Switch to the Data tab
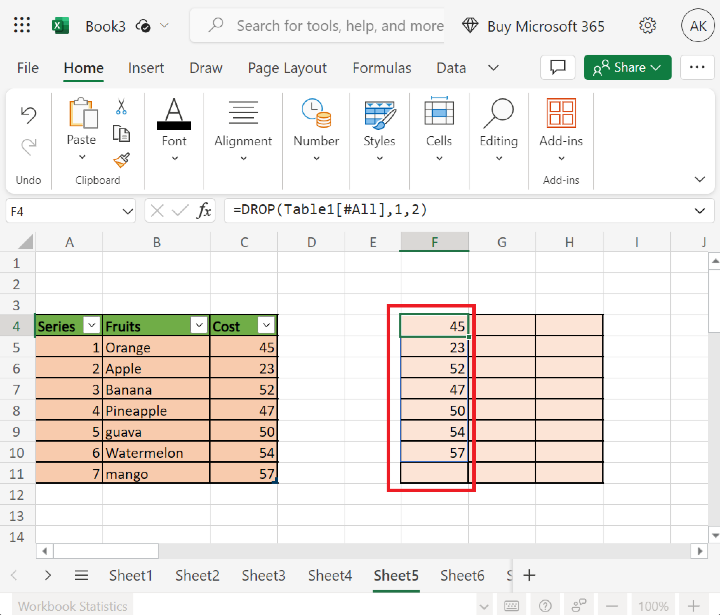The image size is (720, 615). tap(451, 68)
